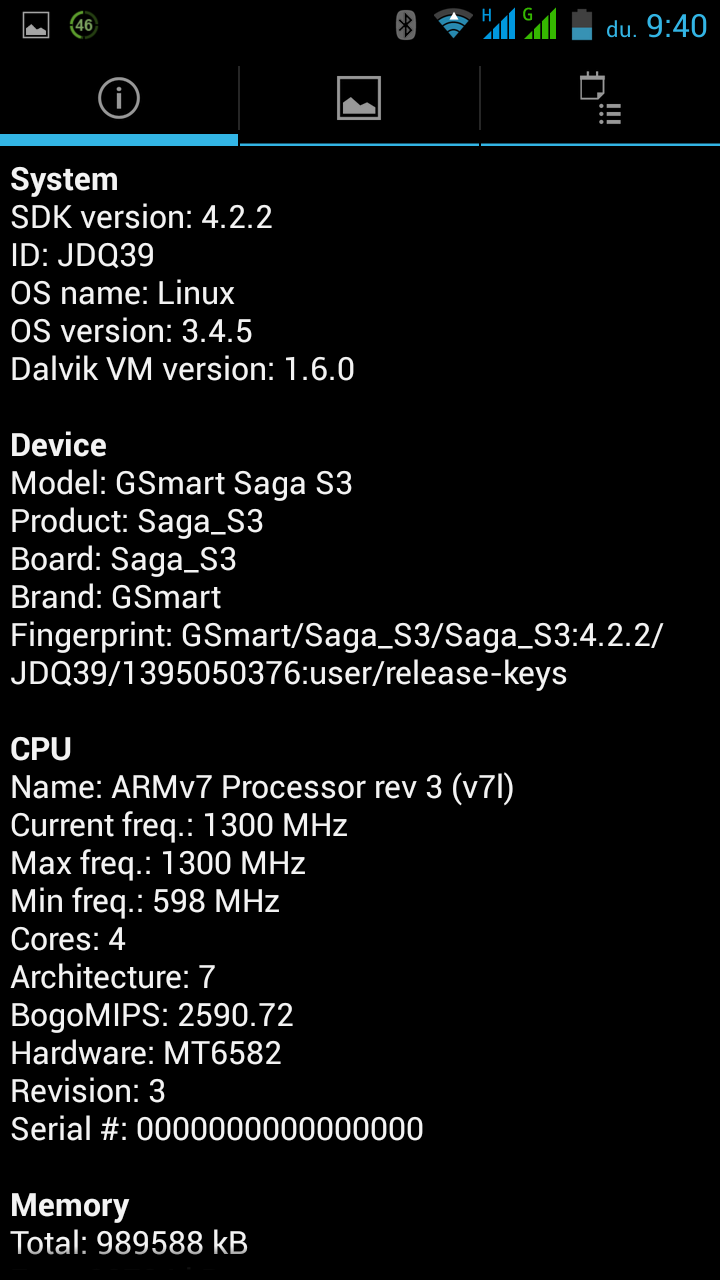Tap the battery level icon

coord(582,25)
